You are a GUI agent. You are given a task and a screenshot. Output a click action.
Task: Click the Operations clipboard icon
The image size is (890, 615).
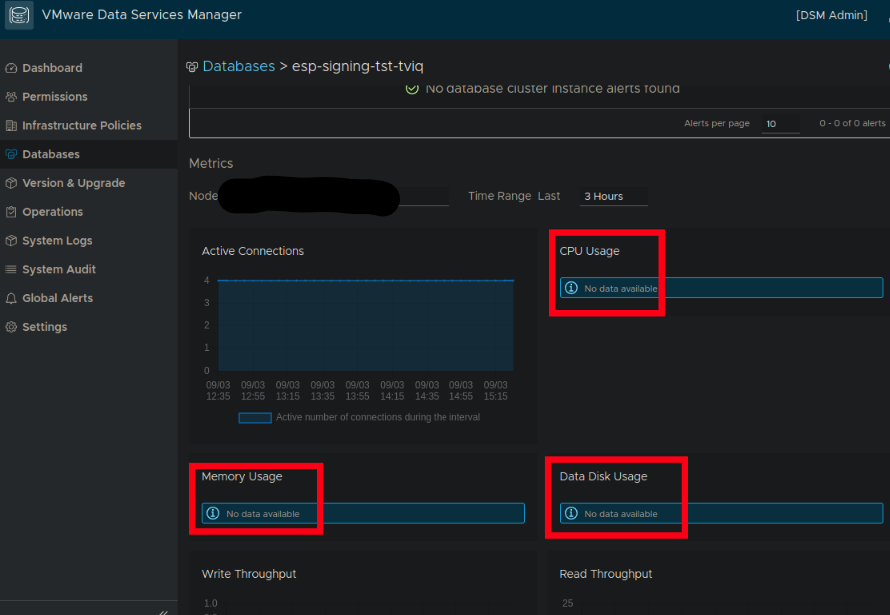point(12,212)
